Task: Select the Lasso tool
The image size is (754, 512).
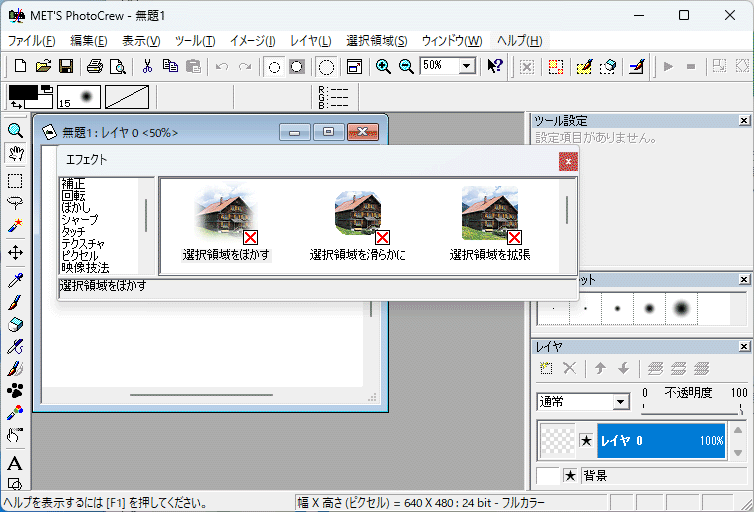Action: pos(15,203)
